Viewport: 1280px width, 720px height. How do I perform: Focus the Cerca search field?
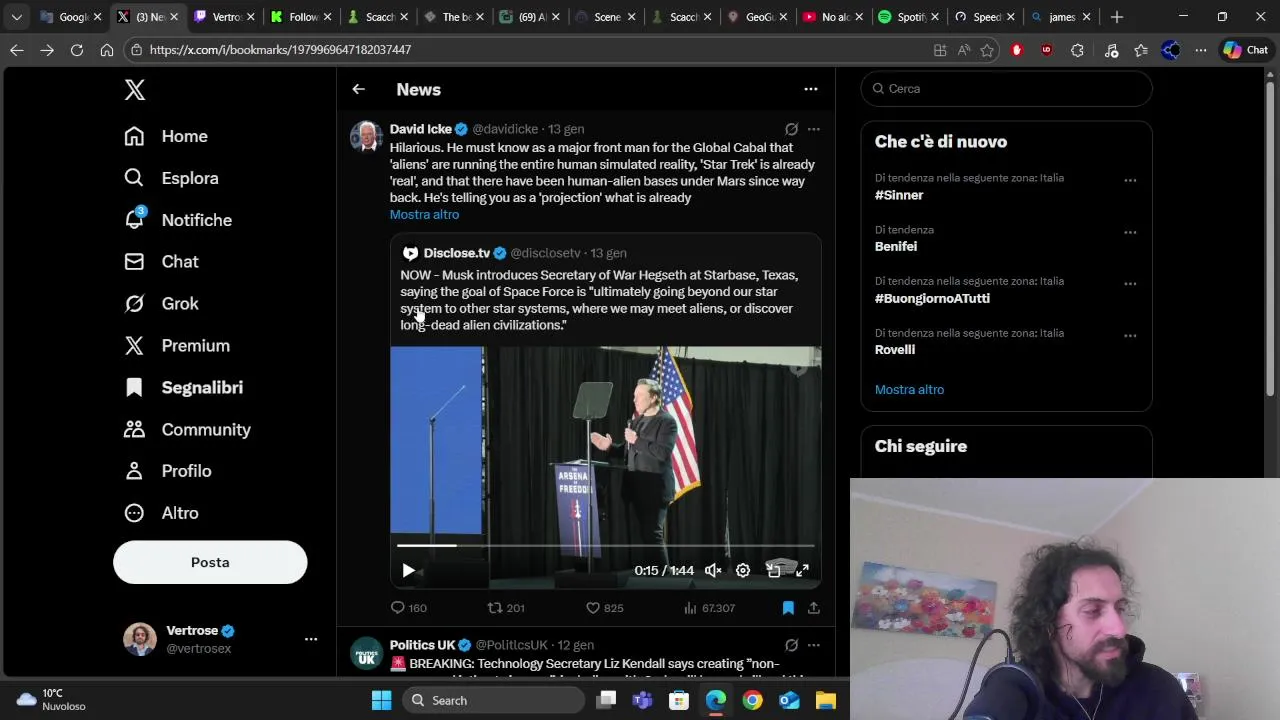[1006, 89]
